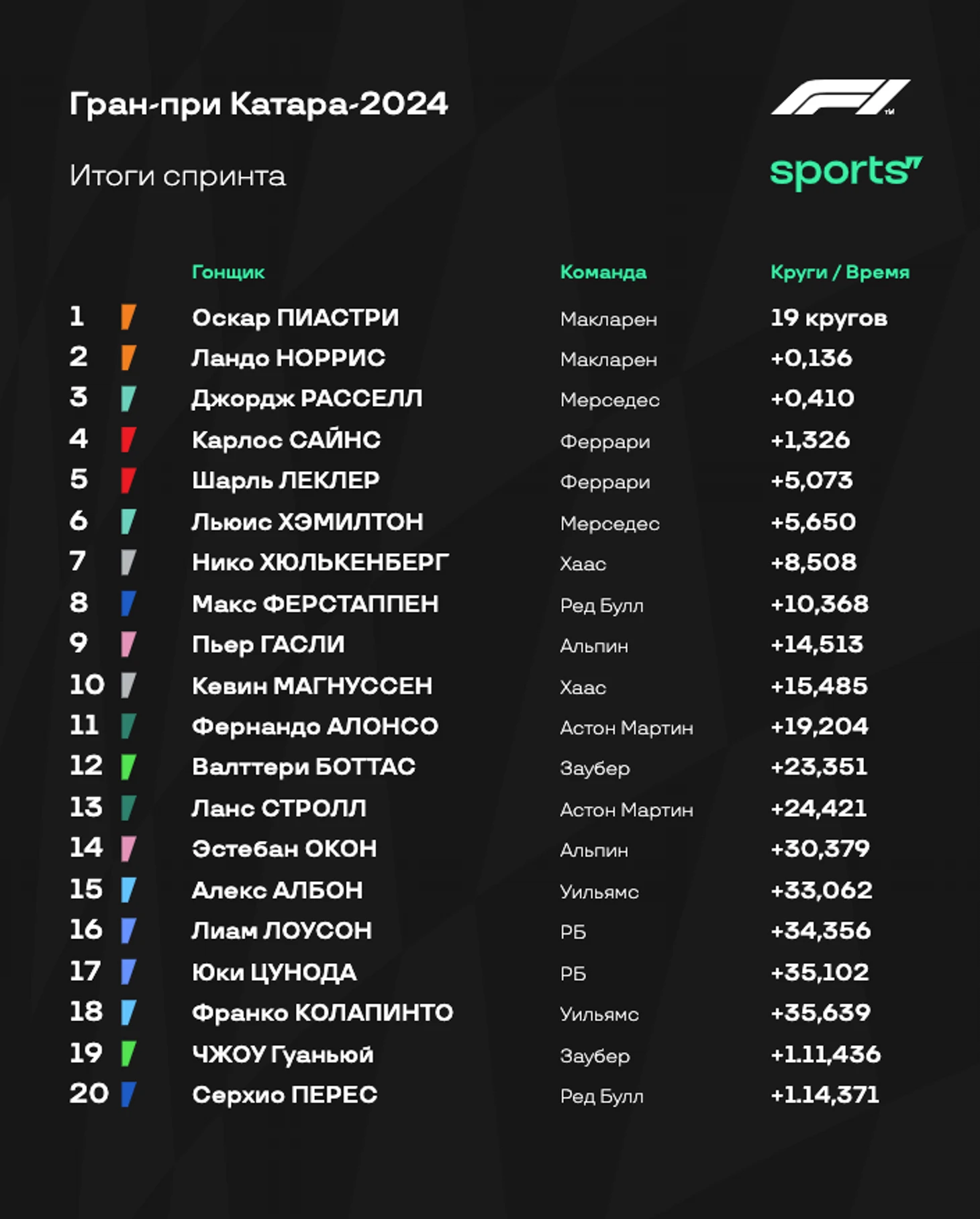Click the Круги / Время column header
Screen dimensions: 980x1219
[x=840, y=272]
